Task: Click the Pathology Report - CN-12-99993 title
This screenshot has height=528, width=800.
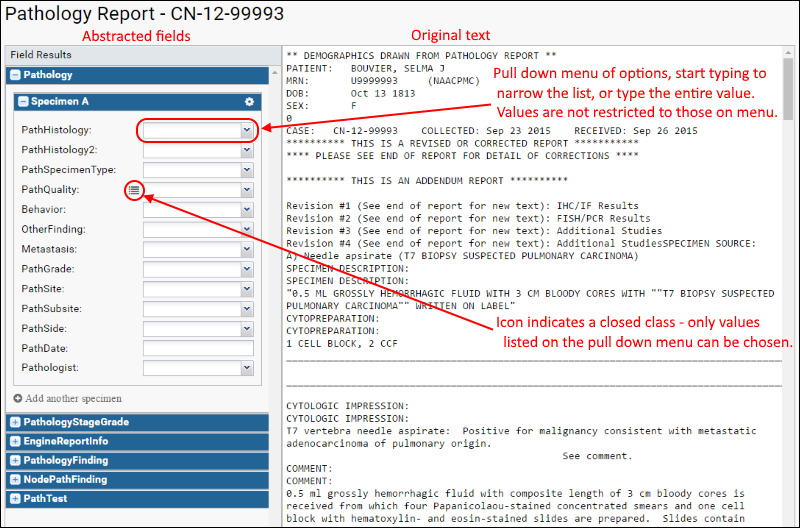Action: tap(144, 14)
